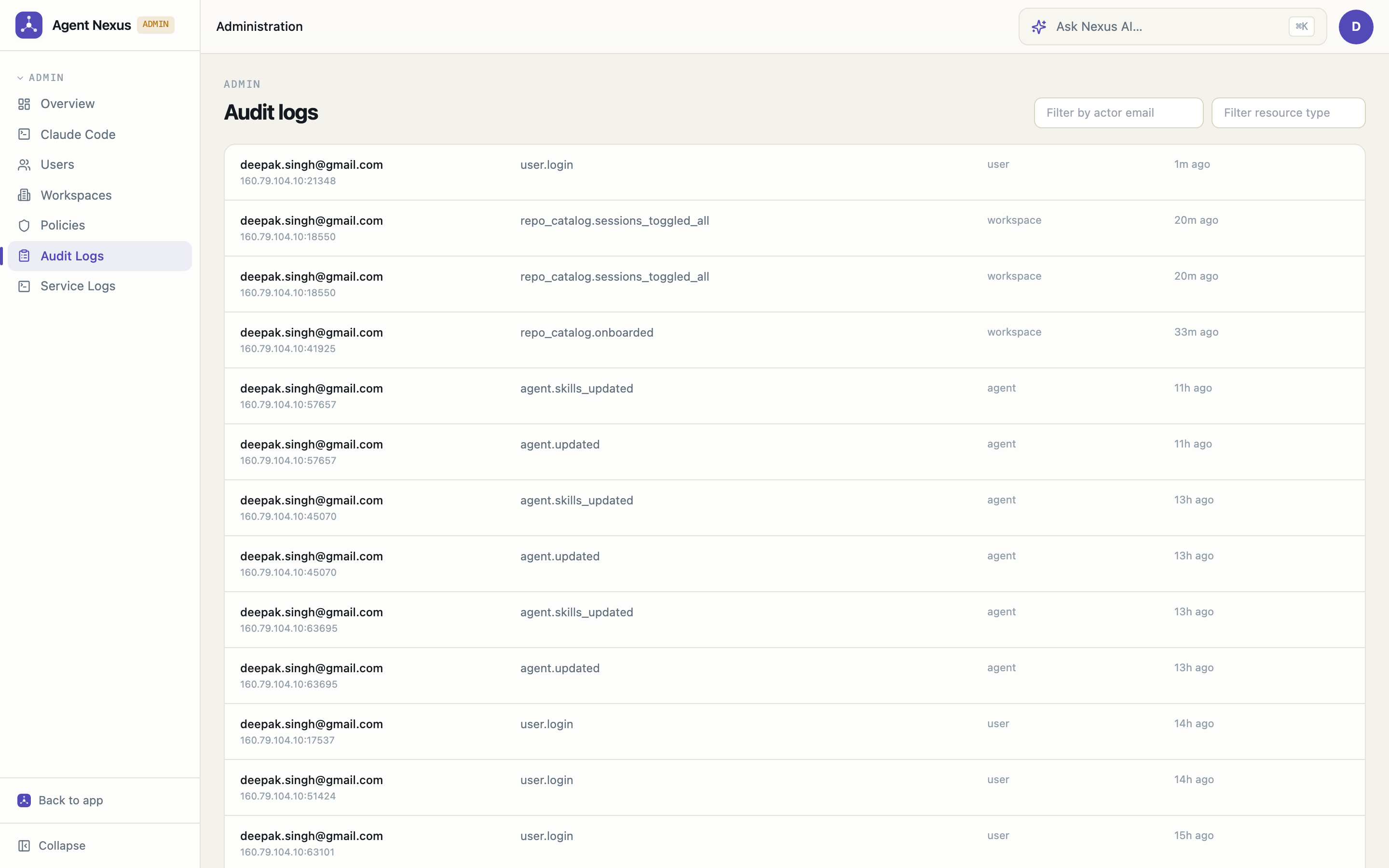The height and width of the screenshot is (868, 1389).
Task: Click the Back to app link
Action: (70, 800)
